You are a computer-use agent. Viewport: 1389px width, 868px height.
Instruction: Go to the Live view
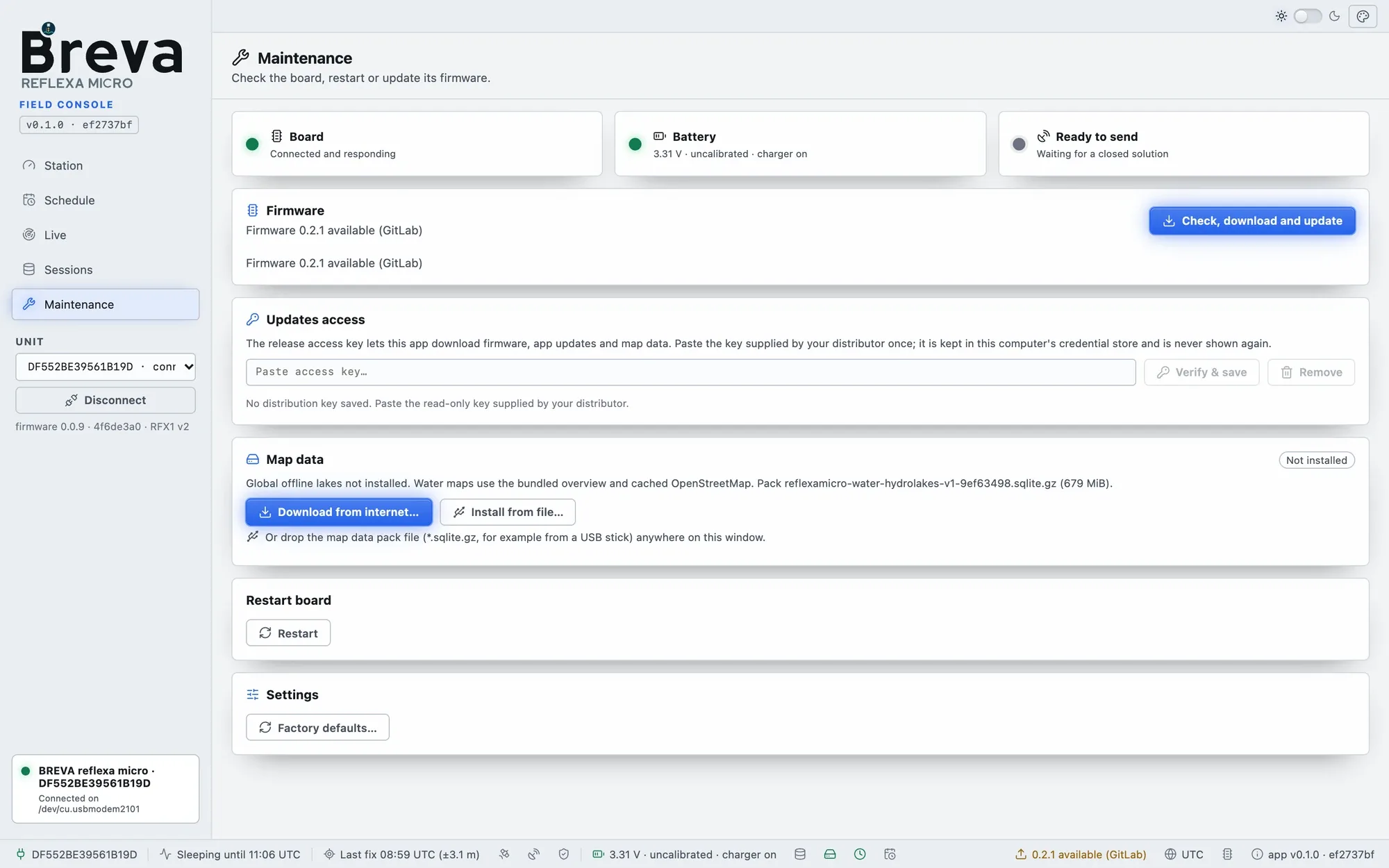coord(106,235)
